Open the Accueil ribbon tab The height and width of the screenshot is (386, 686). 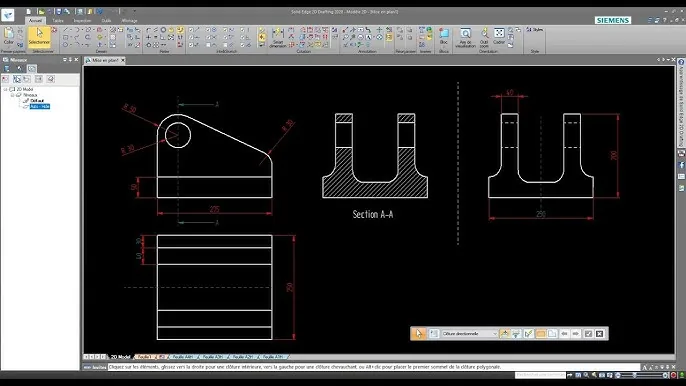tap(35, 21)
